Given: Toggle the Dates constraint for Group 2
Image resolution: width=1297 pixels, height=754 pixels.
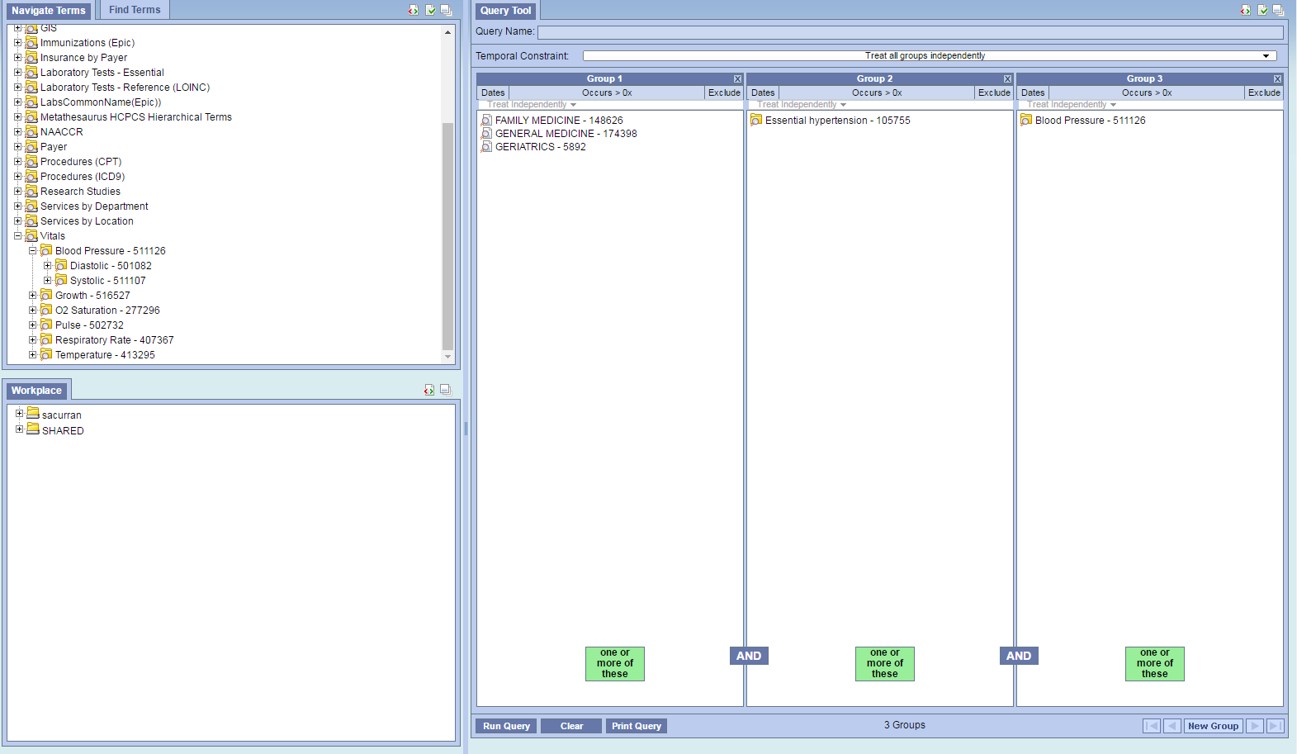Looking at the screenshot, I should click(x=762, y=92).
